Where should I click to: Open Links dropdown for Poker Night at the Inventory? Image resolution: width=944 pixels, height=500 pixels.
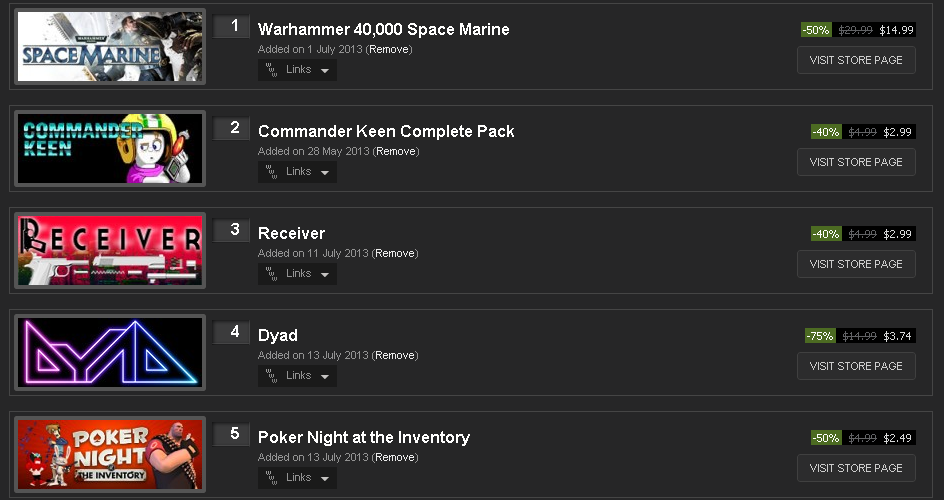297,478
